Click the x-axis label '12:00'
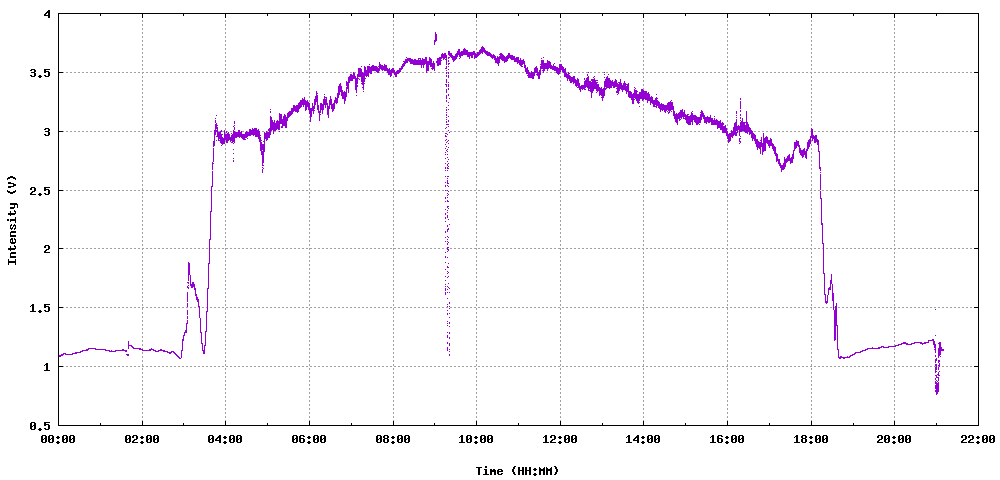This screenshot has width=1000, height=480. click(560, 439)
